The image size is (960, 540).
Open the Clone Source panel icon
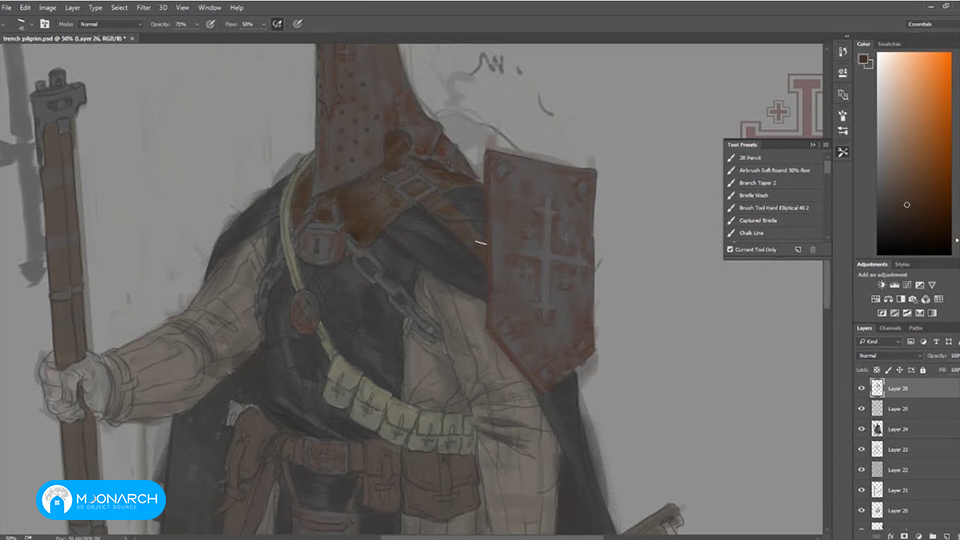point(843,95)
